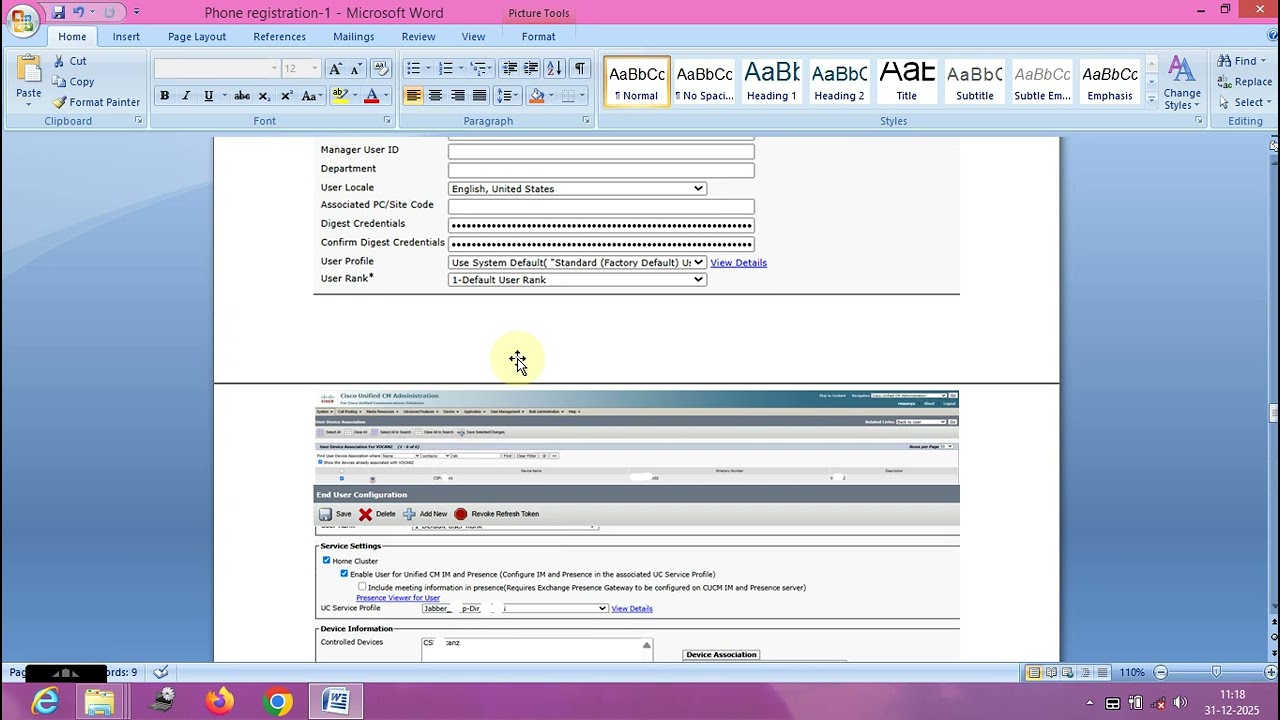Click the Find button
The height and width of the screenshot is (720, 1280).
tap(1241, 61)
